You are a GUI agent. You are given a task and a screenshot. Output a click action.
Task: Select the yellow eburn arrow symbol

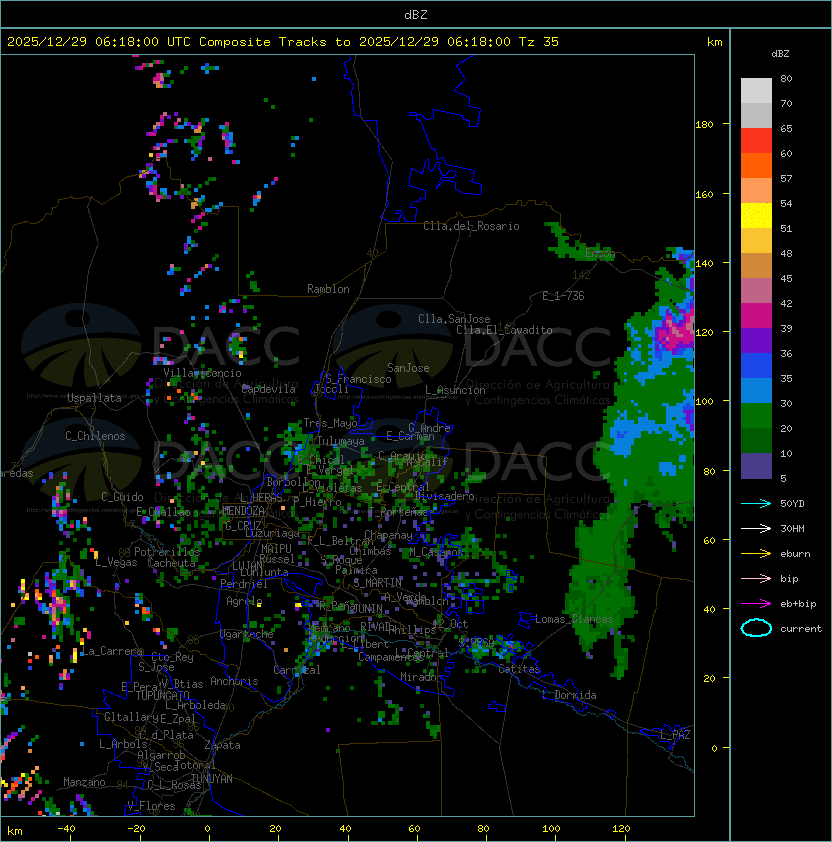756,554
